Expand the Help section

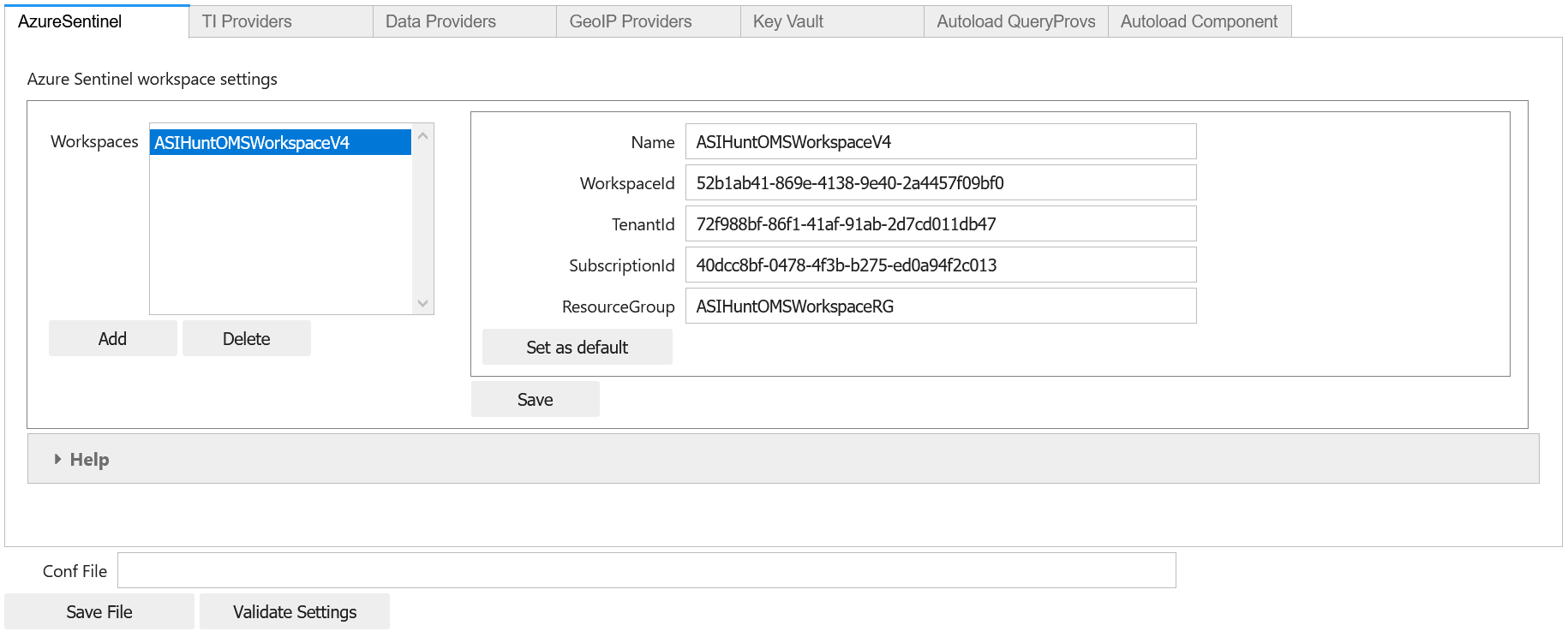pyautogui.click(x=783, y=459)
